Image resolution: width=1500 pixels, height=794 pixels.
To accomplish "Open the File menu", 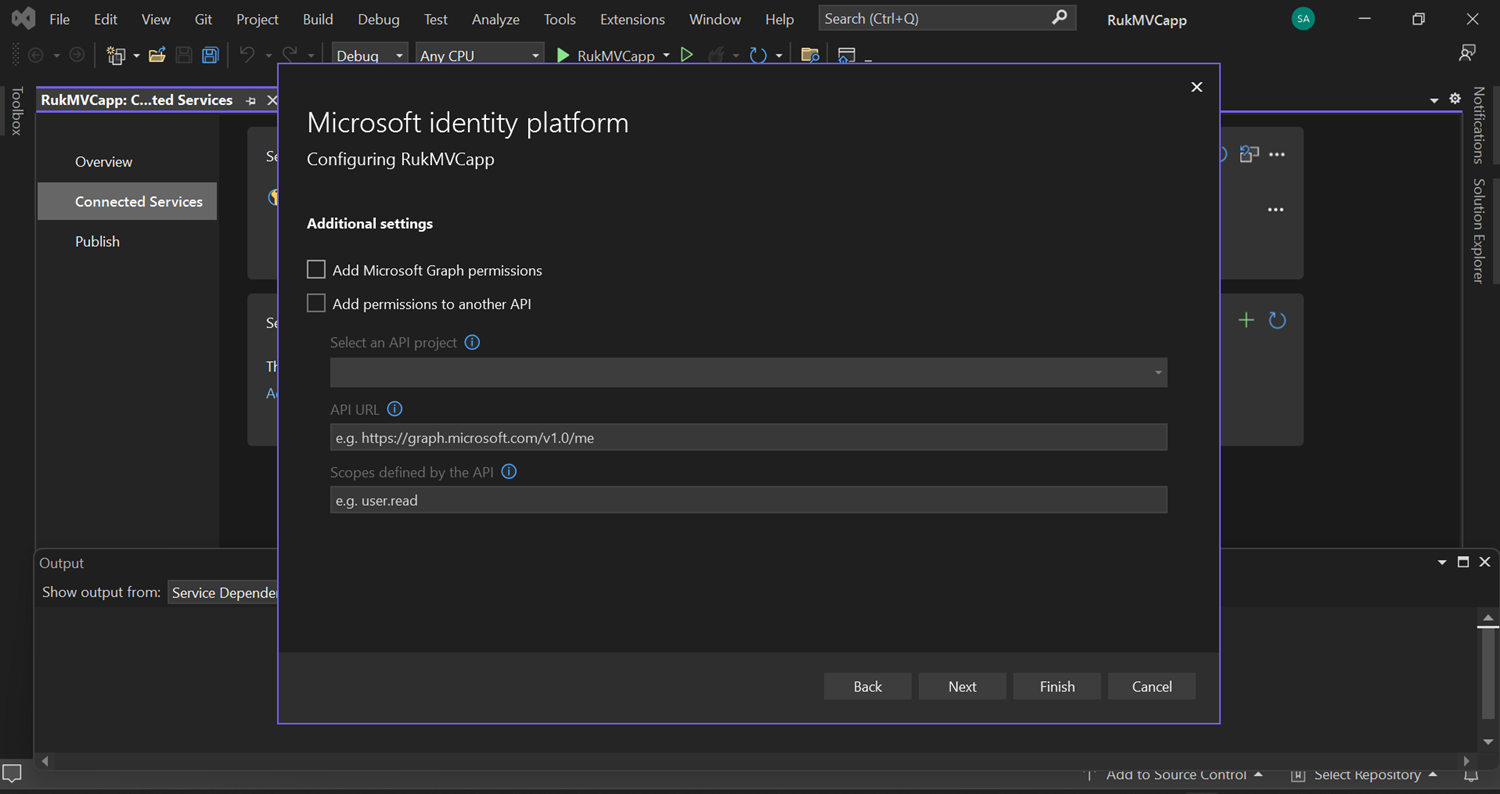I will point(59,19).
